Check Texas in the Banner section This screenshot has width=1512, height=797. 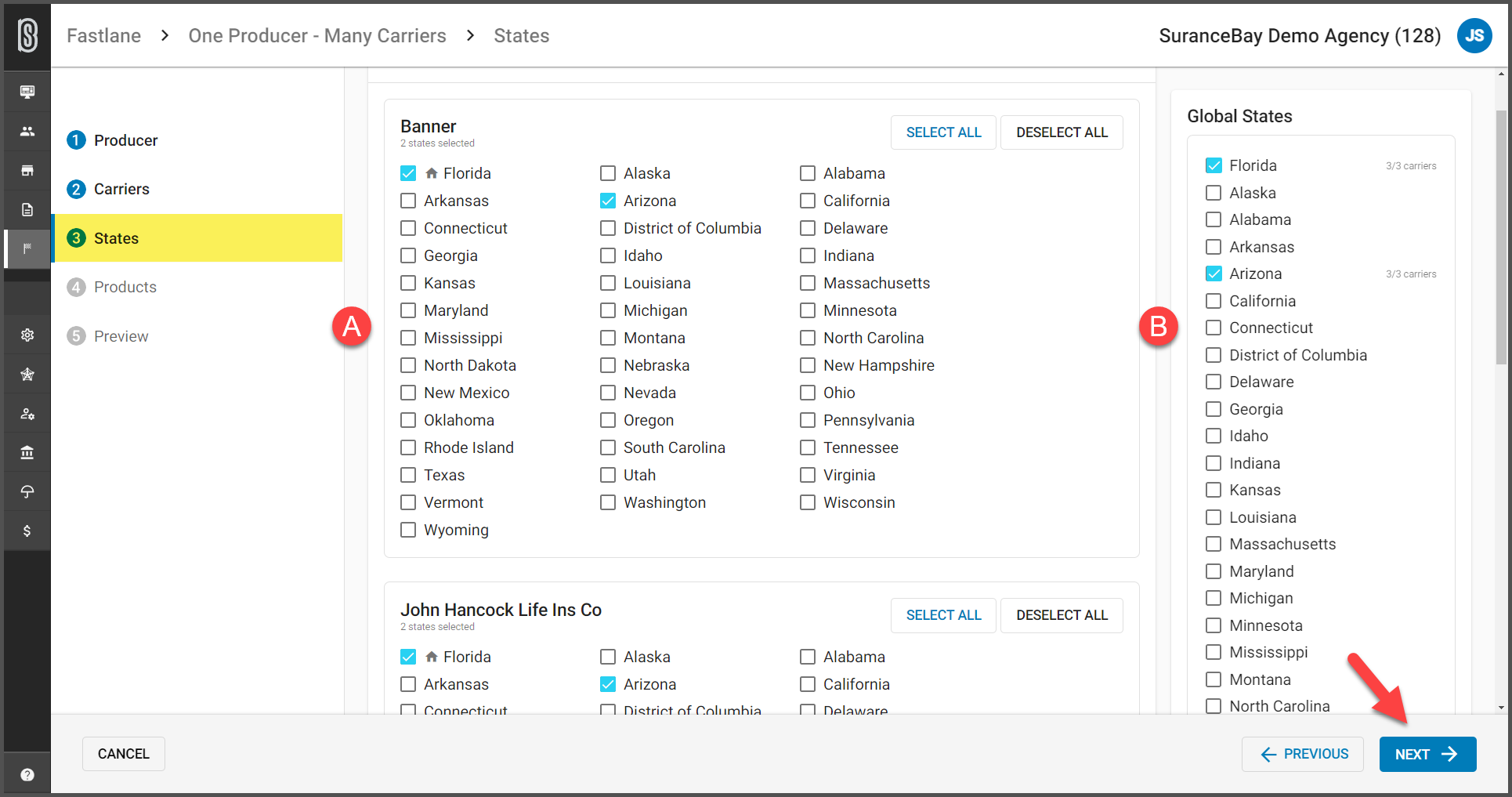(x=408, y=475)
